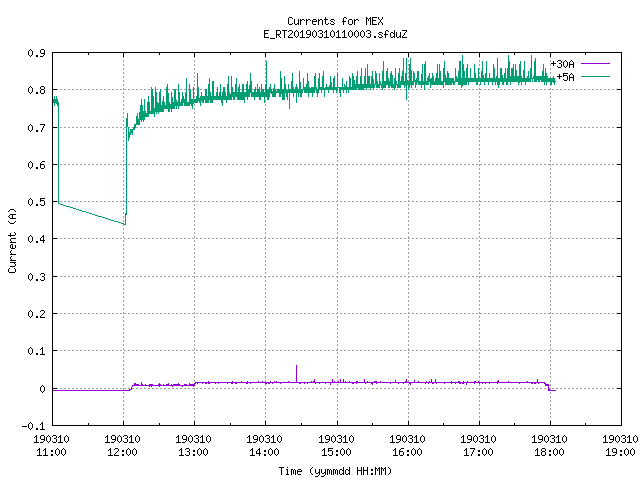This screenshot has height=480, width=640.
Task: Click x-axis tick label 190310 11:00
Action: [x=51, y=446]
